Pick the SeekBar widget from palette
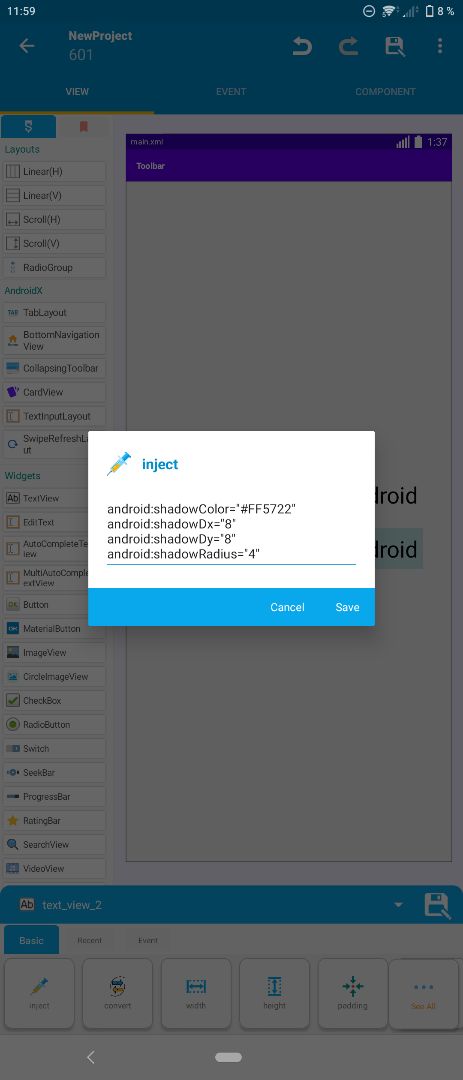The image size is (463, 1080). (54, 773)
